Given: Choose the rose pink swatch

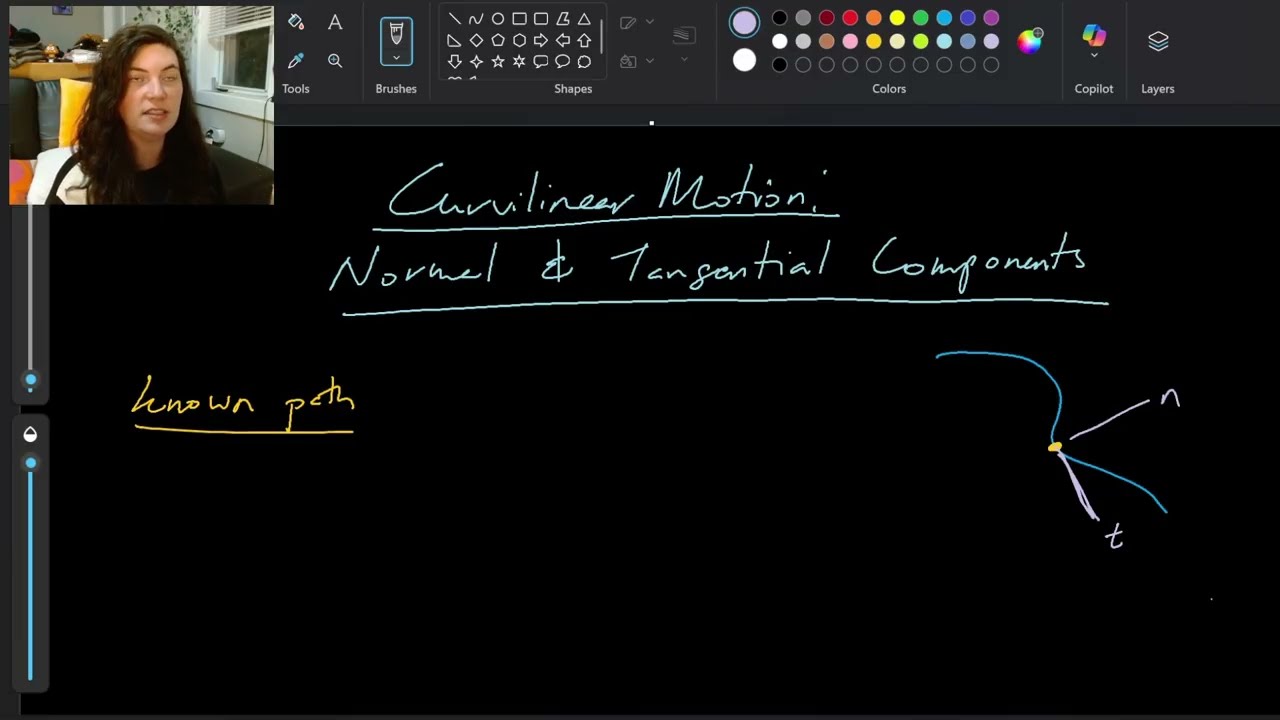Looking at the screenshot, I should coord(850,41).
